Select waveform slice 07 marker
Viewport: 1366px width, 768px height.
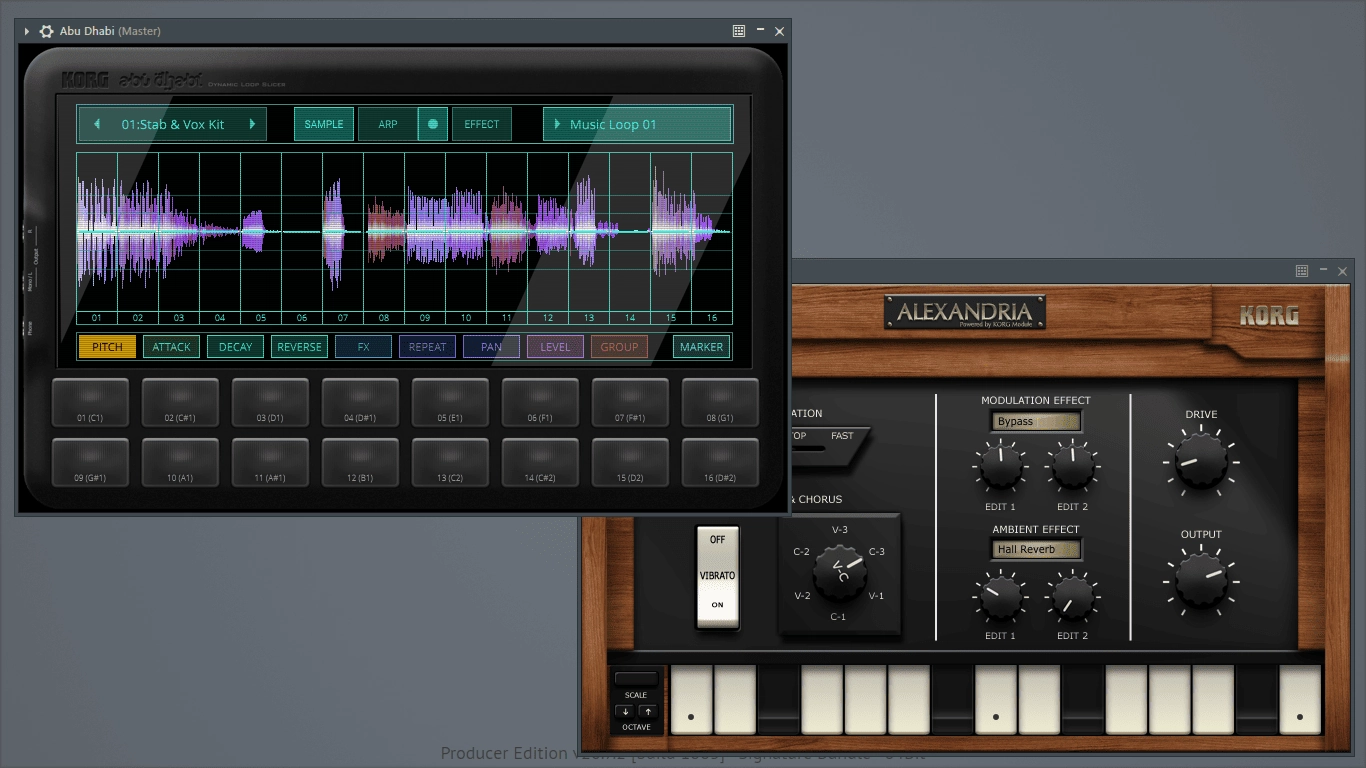(343, 318)
